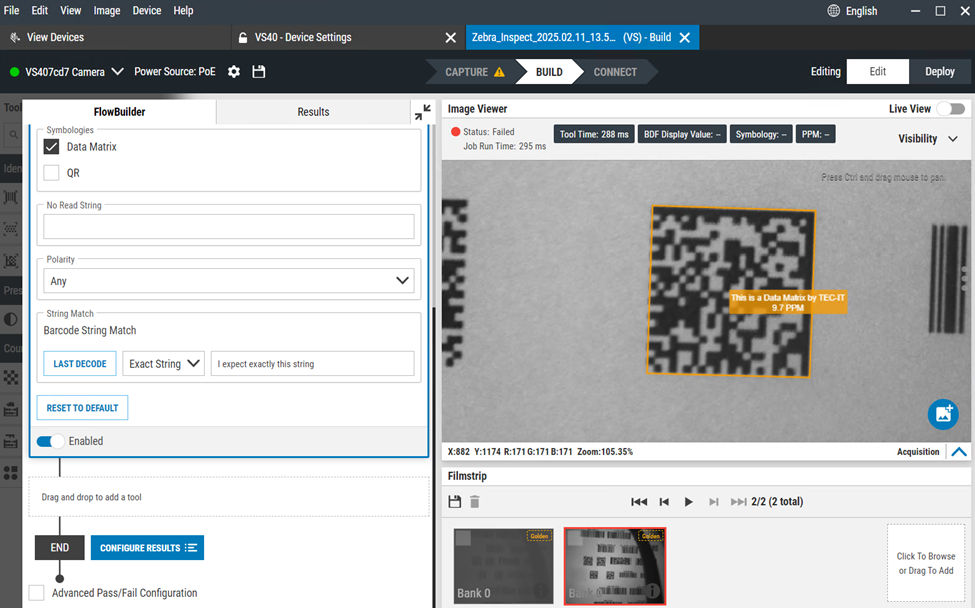The height and width of the screenshot is (608, 975).
Task: Click the LAST DECODE button
Action: [x=80, y=364]
